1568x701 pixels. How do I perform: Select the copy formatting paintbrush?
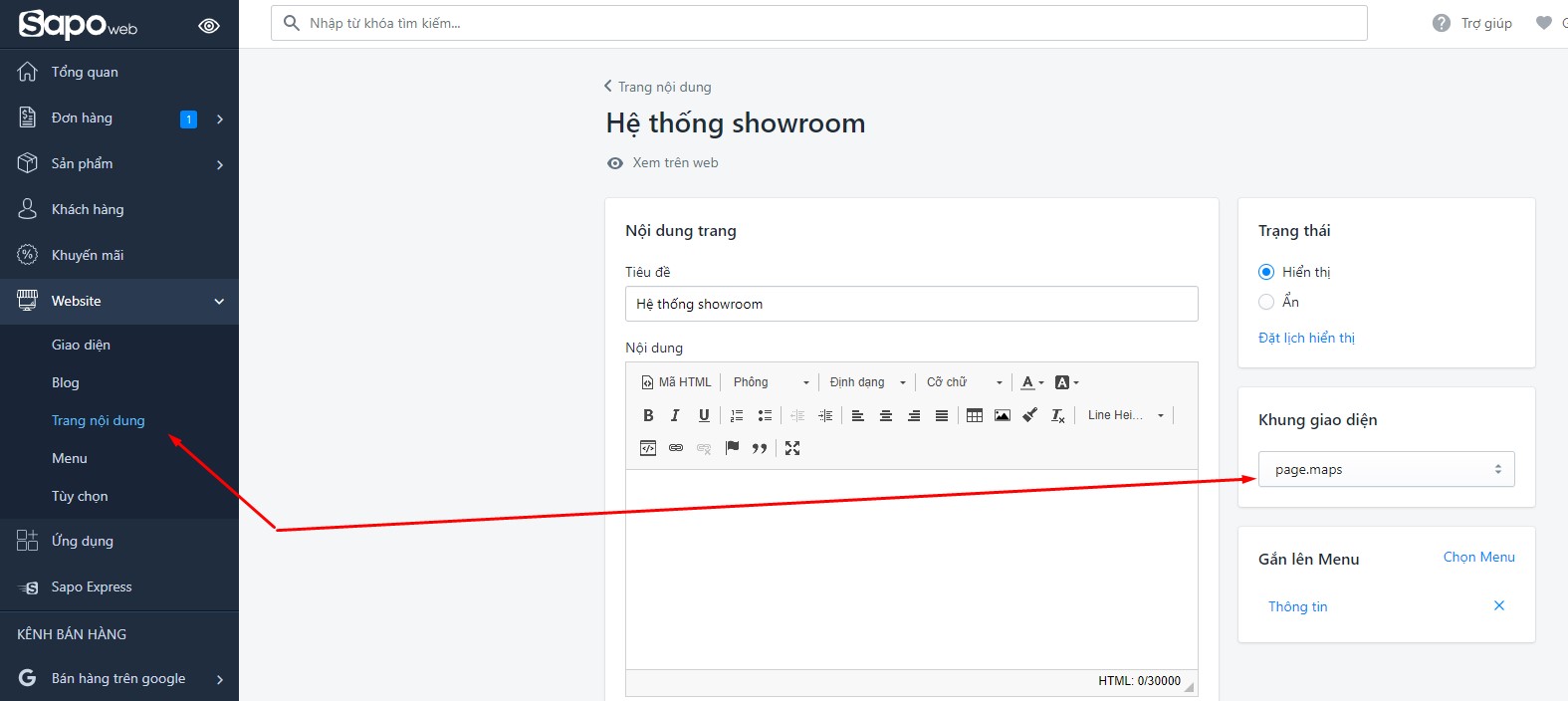tap(1030, 415)
